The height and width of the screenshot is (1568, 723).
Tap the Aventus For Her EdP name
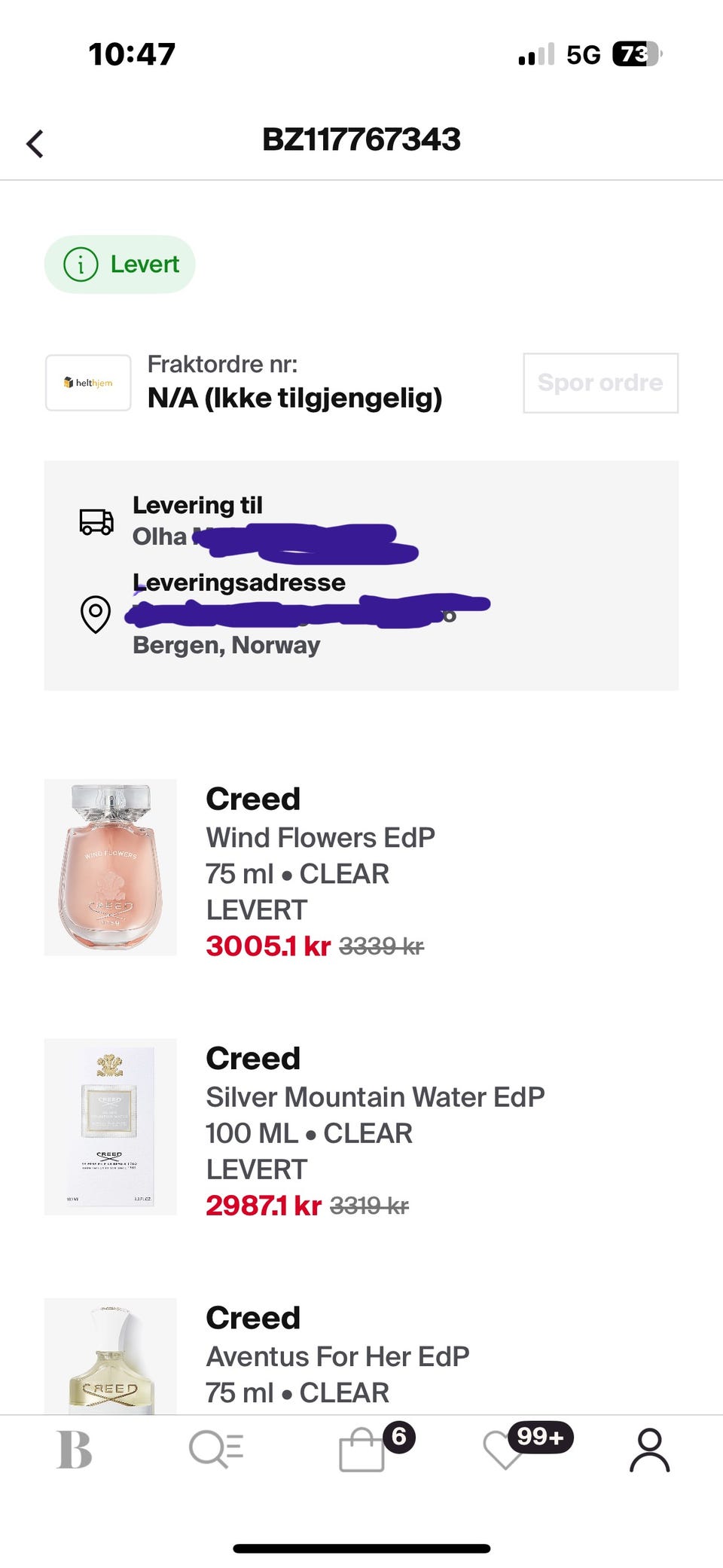pos(337,1356)
